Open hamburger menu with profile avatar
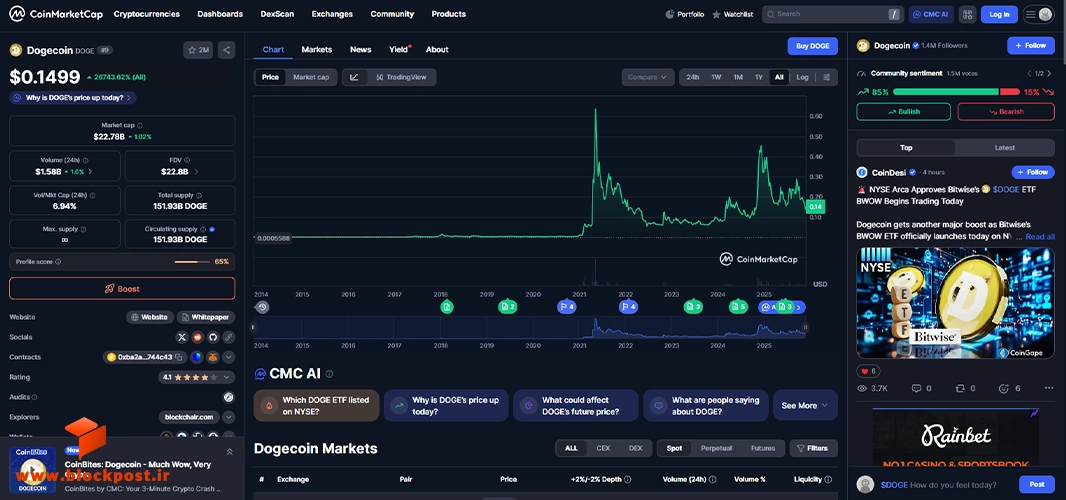The image size is (1066, 500). tap(1039, 14)
